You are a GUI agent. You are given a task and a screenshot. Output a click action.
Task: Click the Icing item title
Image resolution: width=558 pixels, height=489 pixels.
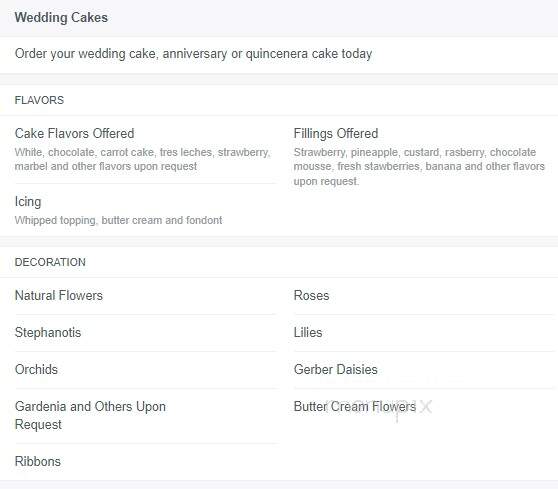click(x=28, y=201)
